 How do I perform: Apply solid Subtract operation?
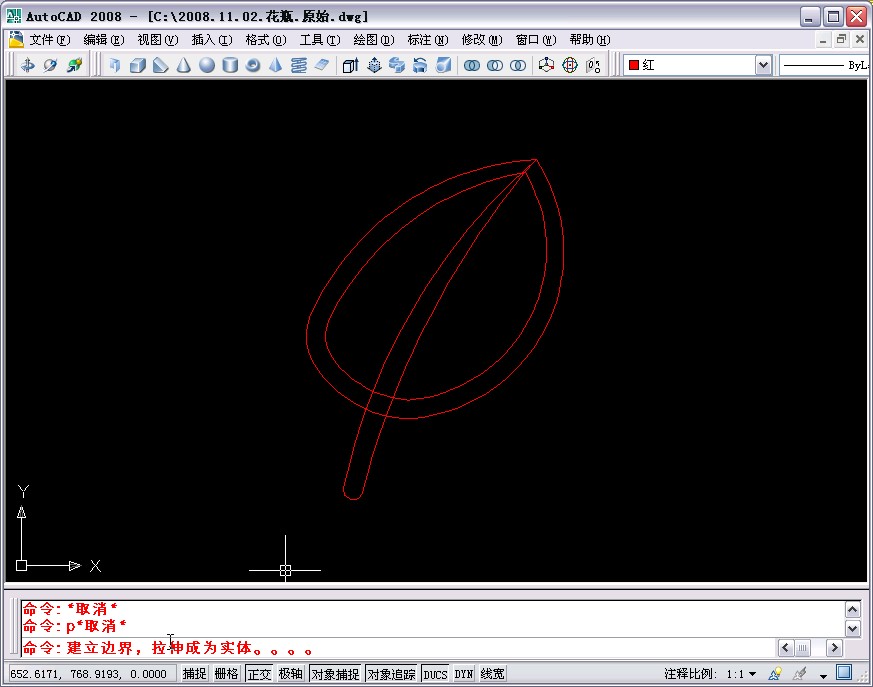coord(495,65)
